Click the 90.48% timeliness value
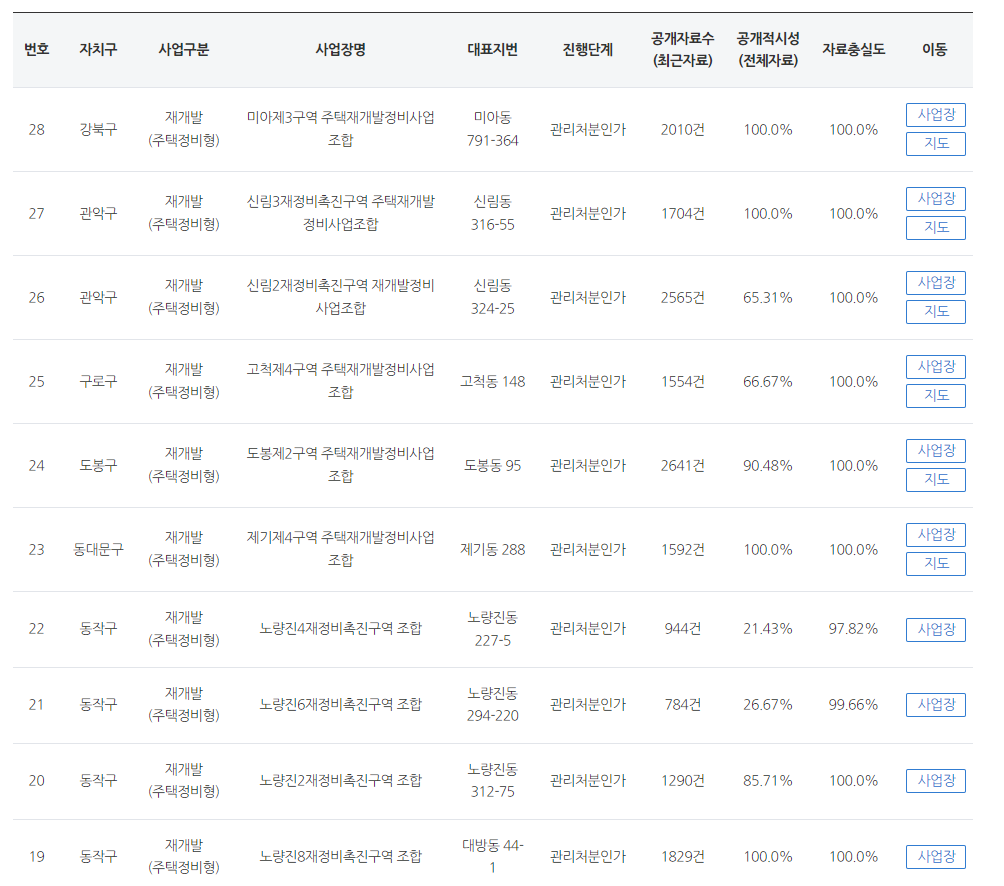Image resolution: width=1004 pixels, height=886 pixels. pos(768,465)
